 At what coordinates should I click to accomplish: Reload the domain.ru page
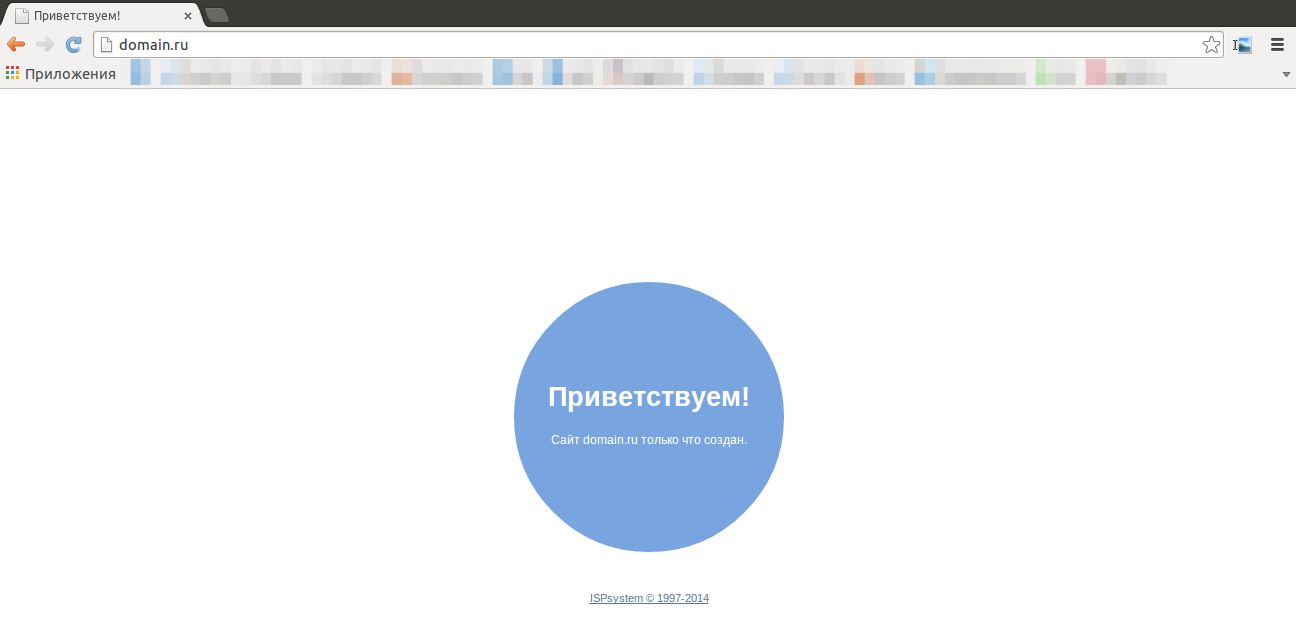tap(73, 44)
